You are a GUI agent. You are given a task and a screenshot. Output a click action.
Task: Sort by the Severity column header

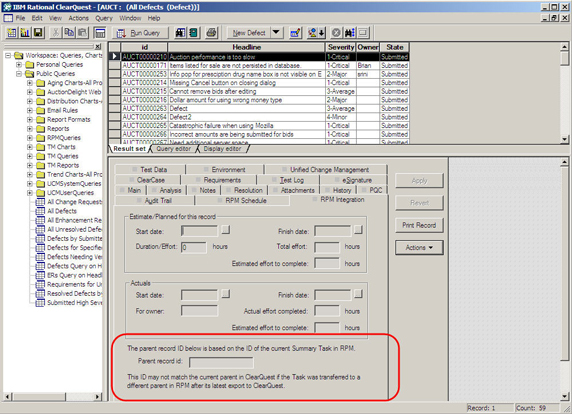point(341,47)
